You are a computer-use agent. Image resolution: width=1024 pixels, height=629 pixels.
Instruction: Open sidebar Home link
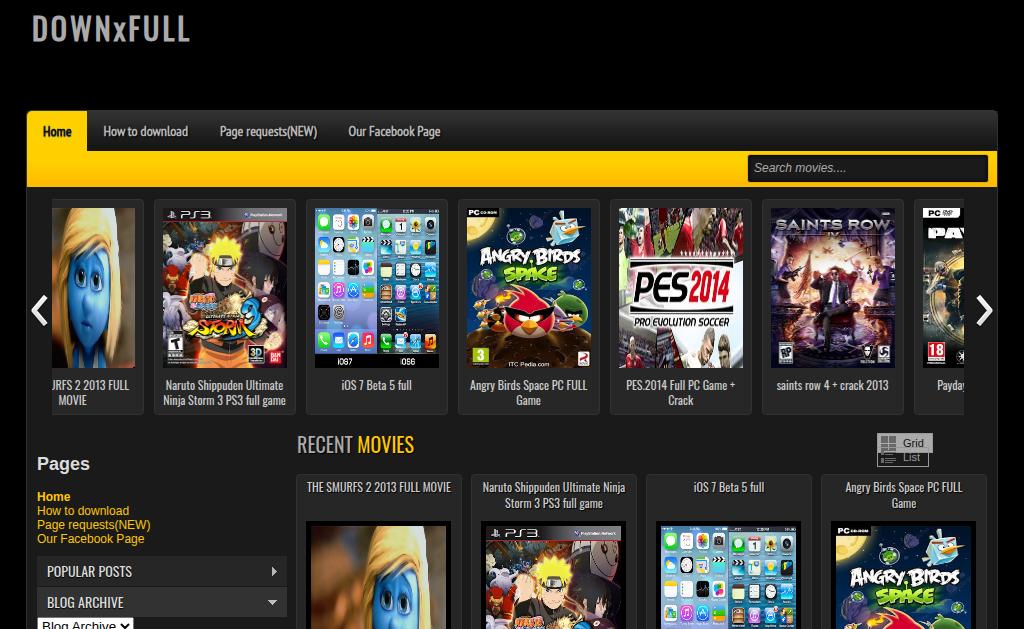point(54,496)
